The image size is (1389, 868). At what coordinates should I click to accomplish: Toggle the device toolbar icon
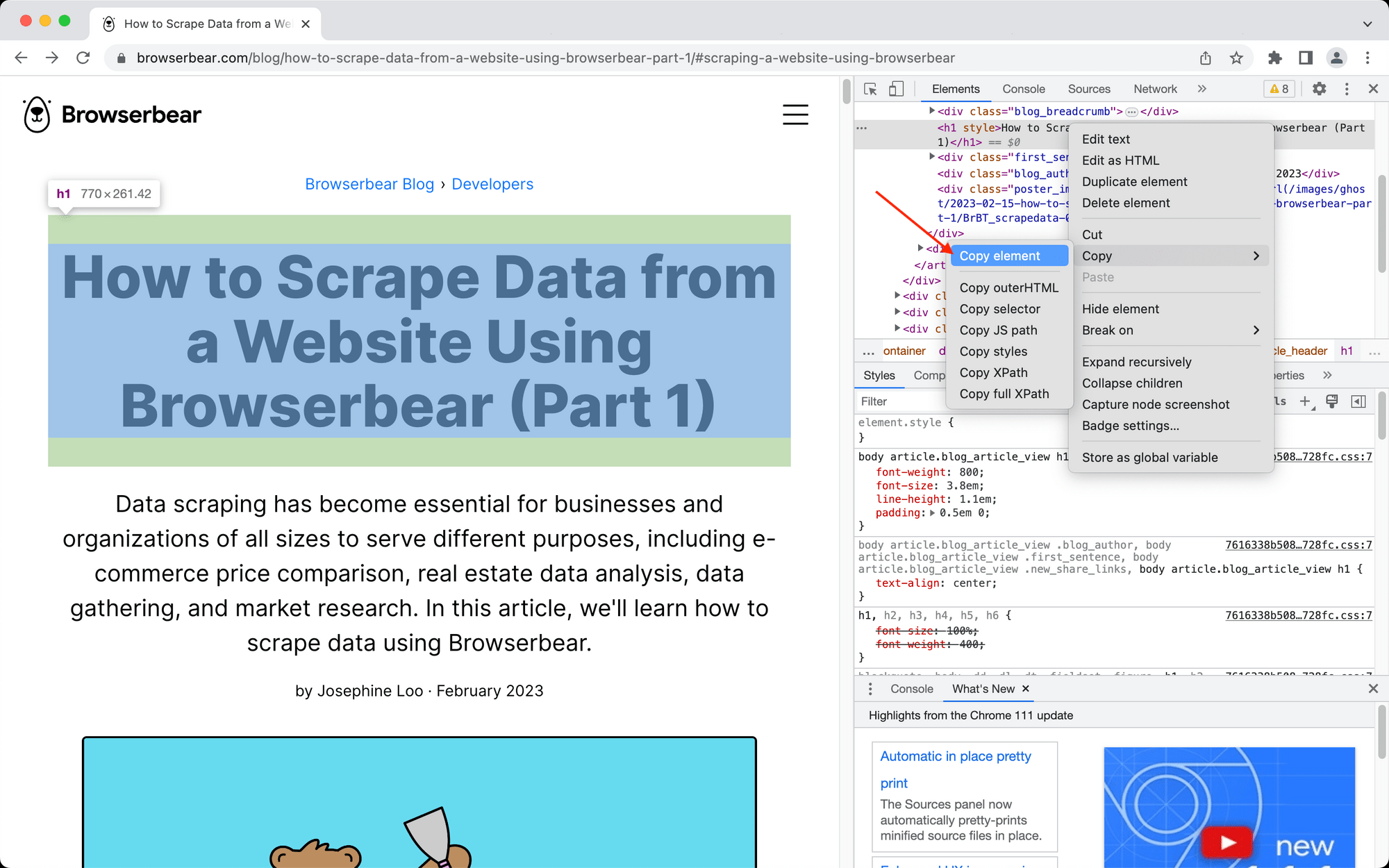[x=897, y=89]
